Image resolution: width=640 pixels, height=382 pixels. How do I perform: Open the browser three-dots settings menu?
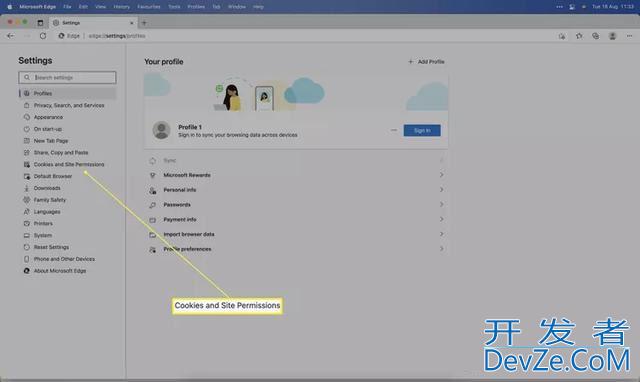click(629, 36)
